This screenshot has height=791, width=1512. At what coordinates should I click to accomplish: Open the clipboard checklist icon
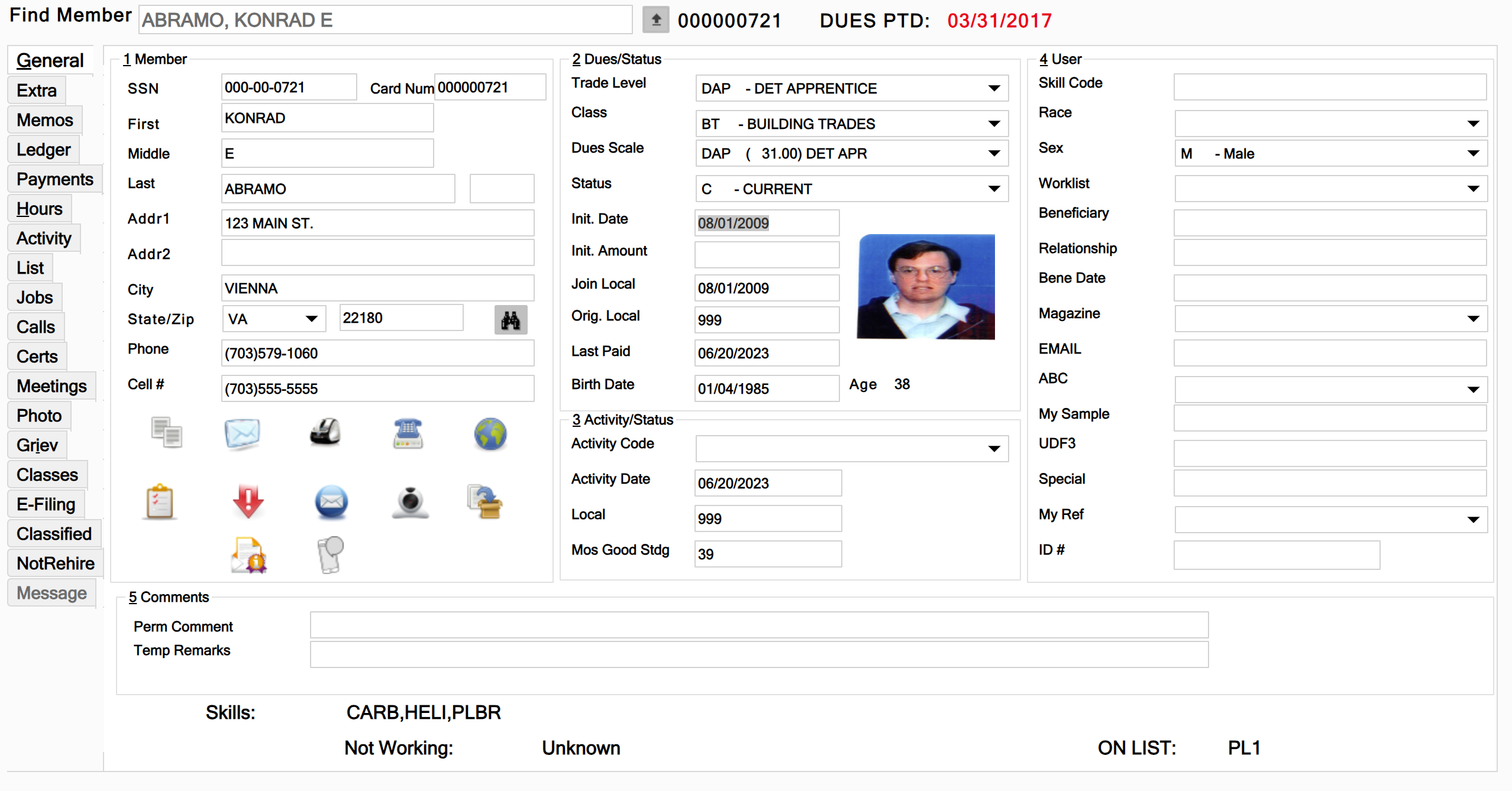(x=160, y=503)
